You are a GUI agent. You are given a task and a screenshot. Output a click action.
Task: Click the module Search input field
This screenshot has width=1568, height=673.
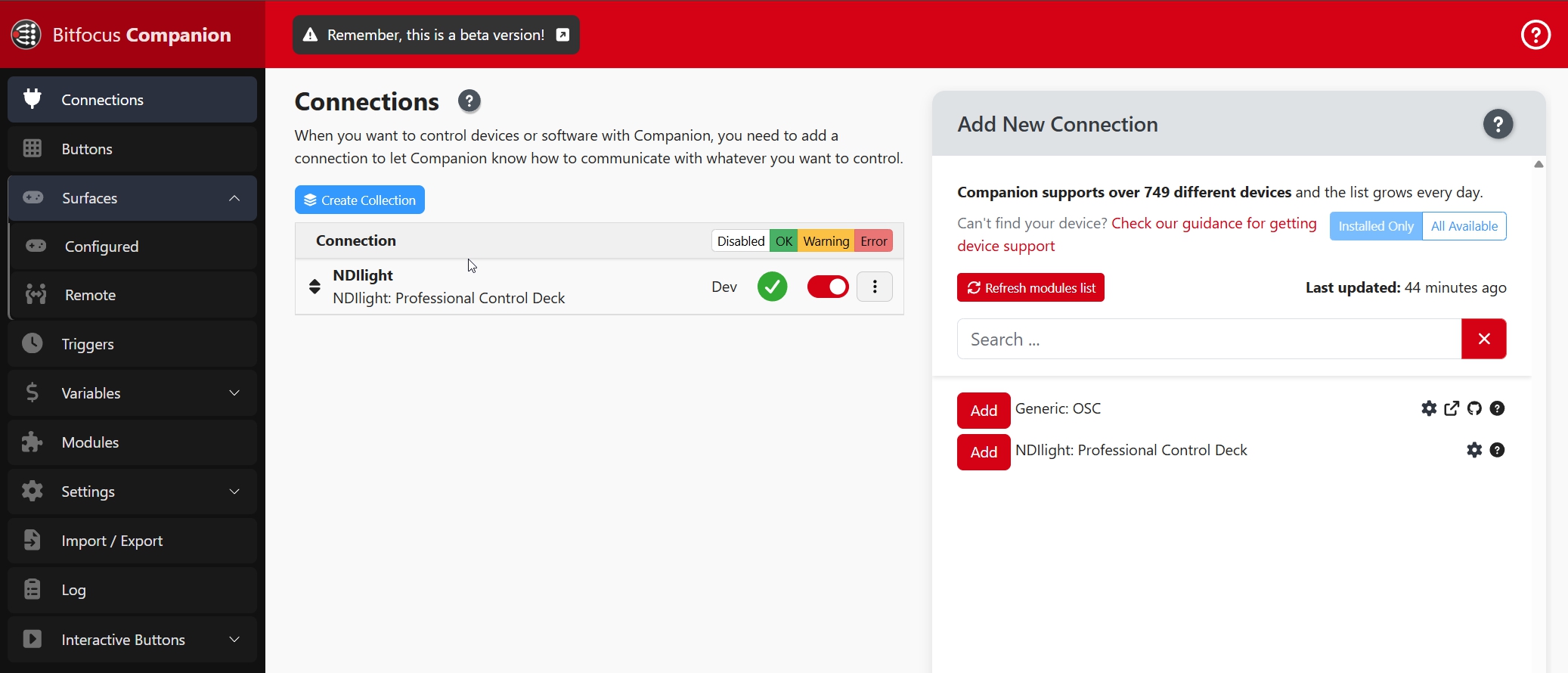click(x=1209, y=339)
